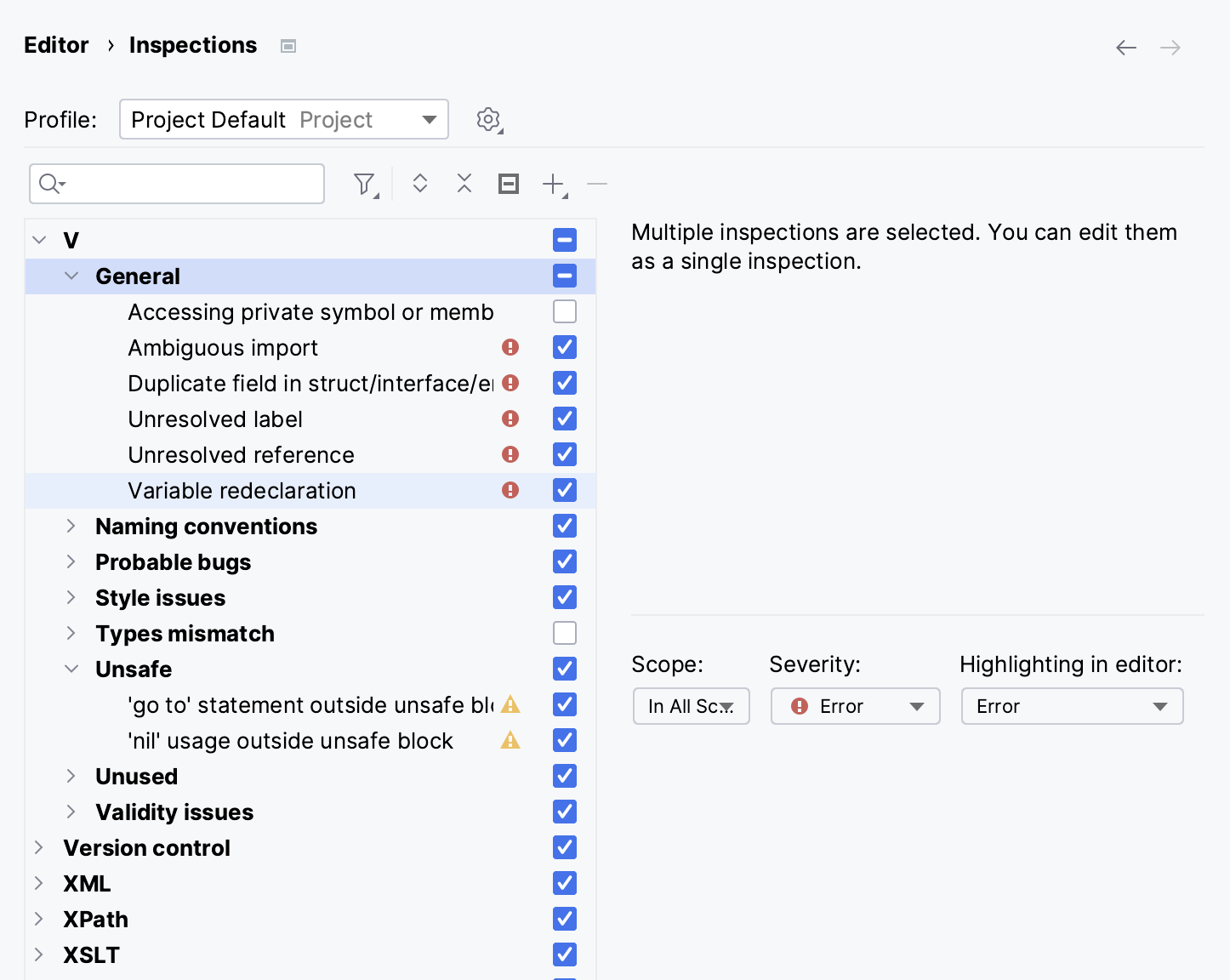The width and height of the screenshot is (1230, 980).
Task: Click the back navigation arrow
Action: click(x=1125, y=48)
